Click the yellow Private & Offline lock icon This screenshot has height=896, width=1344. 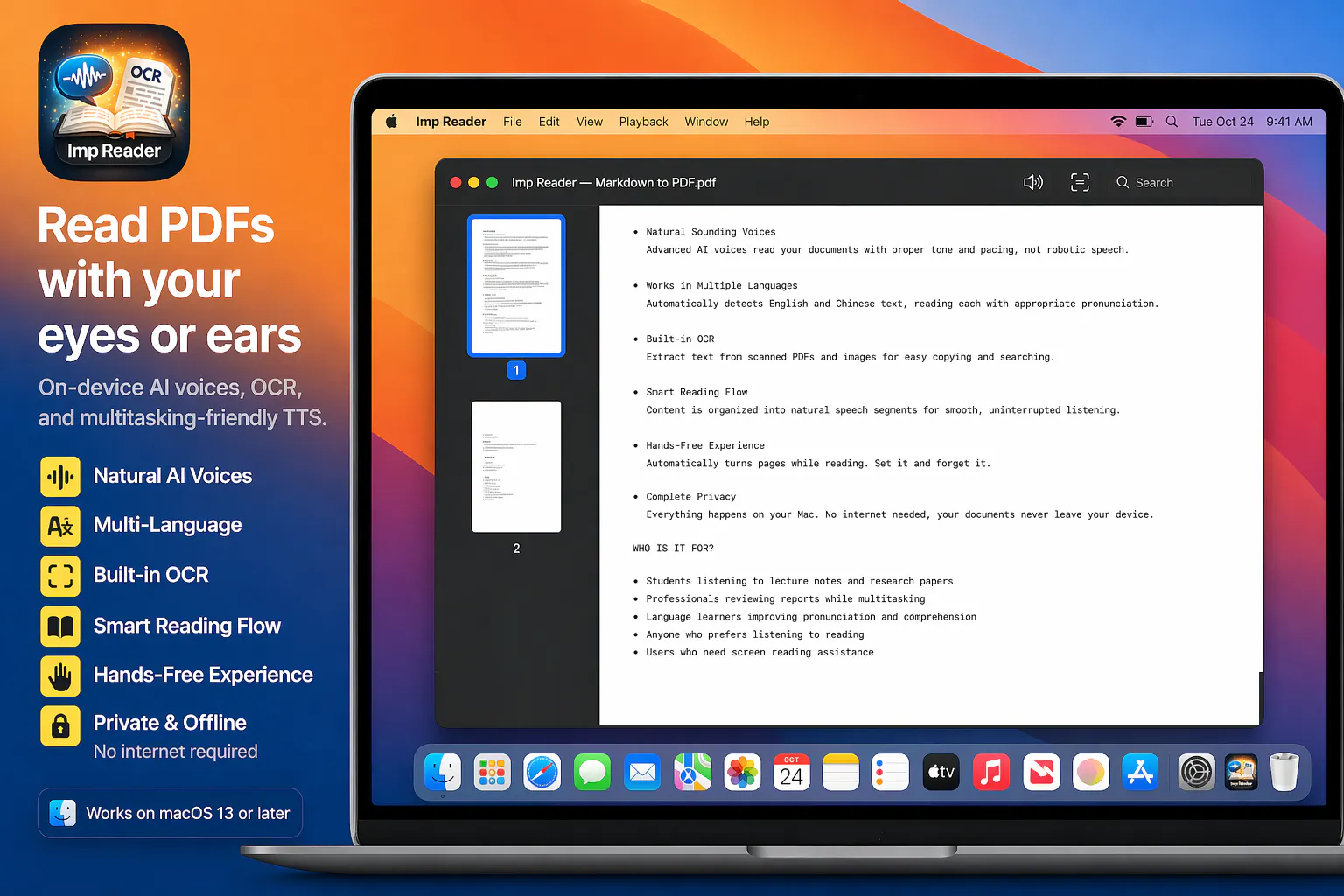(60, 725)
